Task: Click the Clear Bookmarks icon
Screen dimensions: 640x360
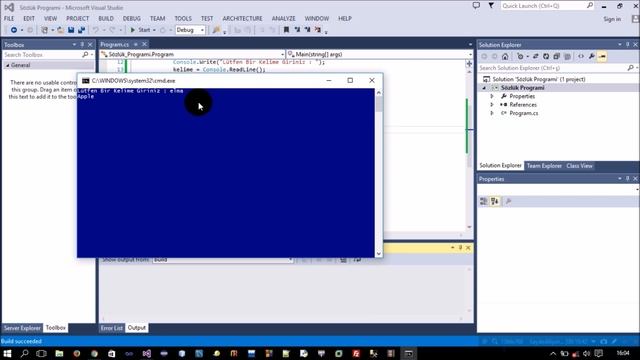Action: (318, 30)
